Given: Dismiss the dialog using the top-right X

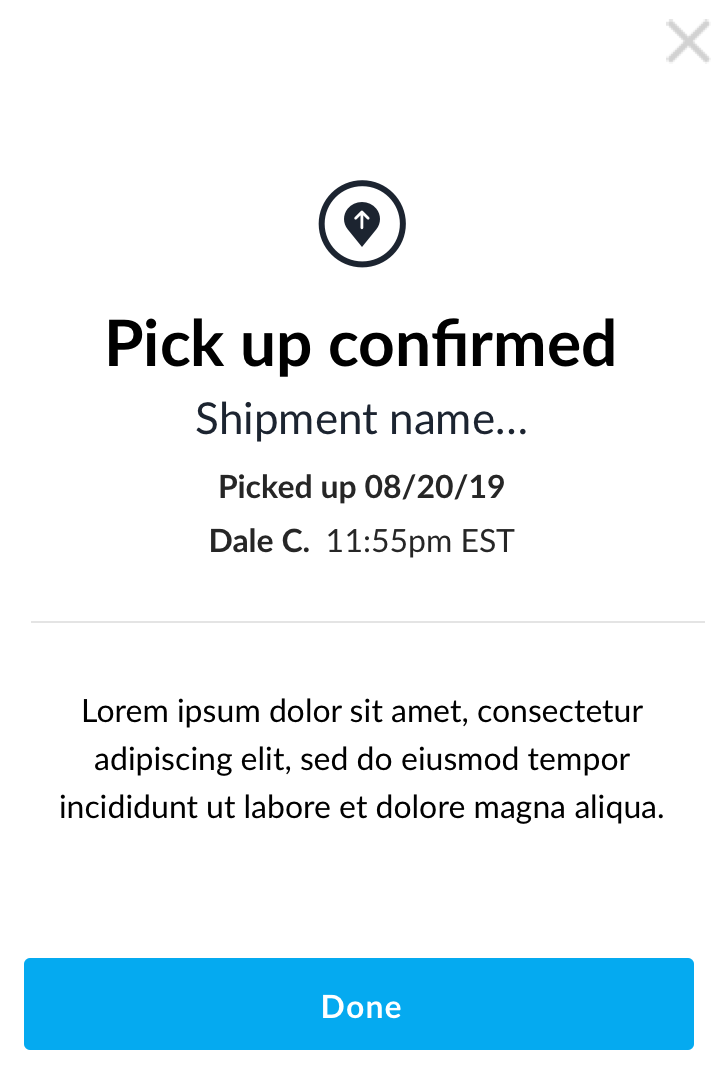Looking at the screenshot, I should point(688,42).
